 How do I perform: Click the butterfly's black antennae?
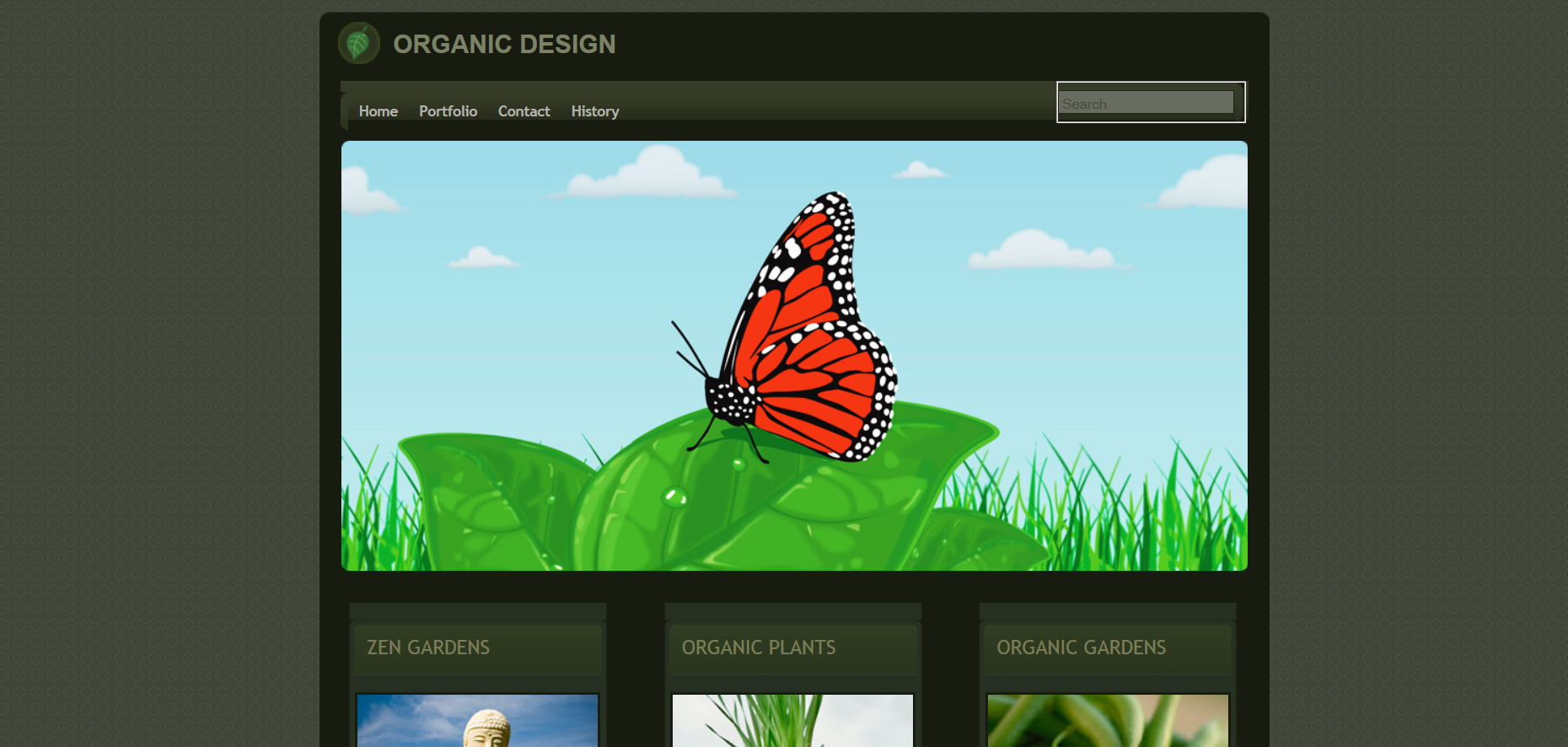(690, 346)
